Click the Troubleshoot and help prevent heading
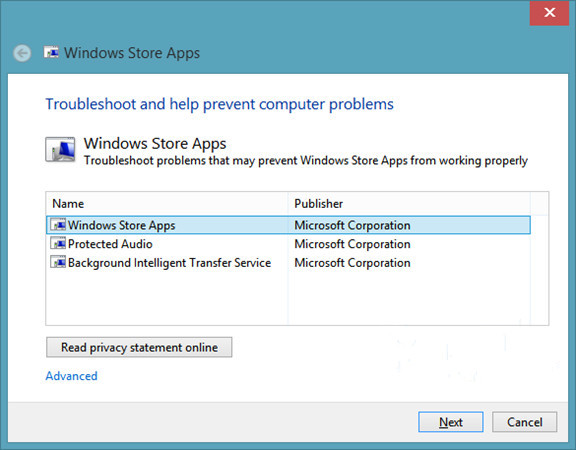Image resolution: width=576 pixels, height=450 pixels. coord(219,104)
